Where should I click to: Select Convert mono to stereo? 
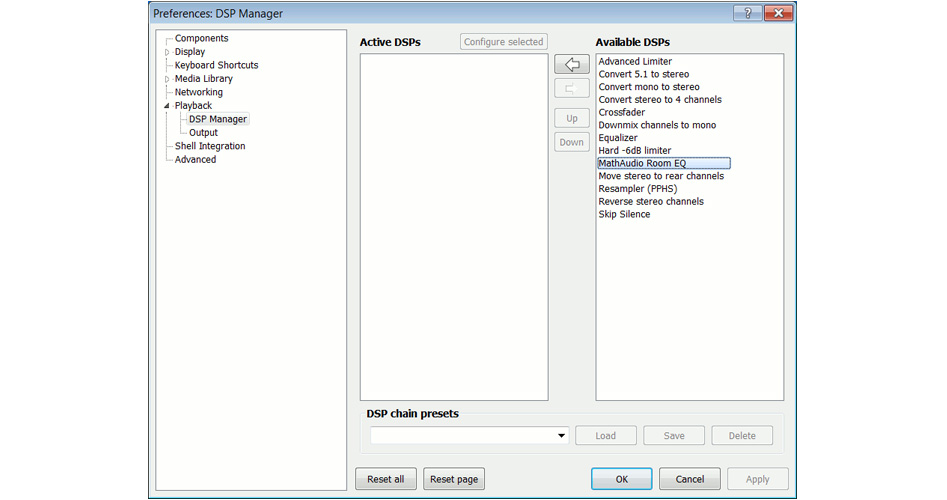(649, 86)
